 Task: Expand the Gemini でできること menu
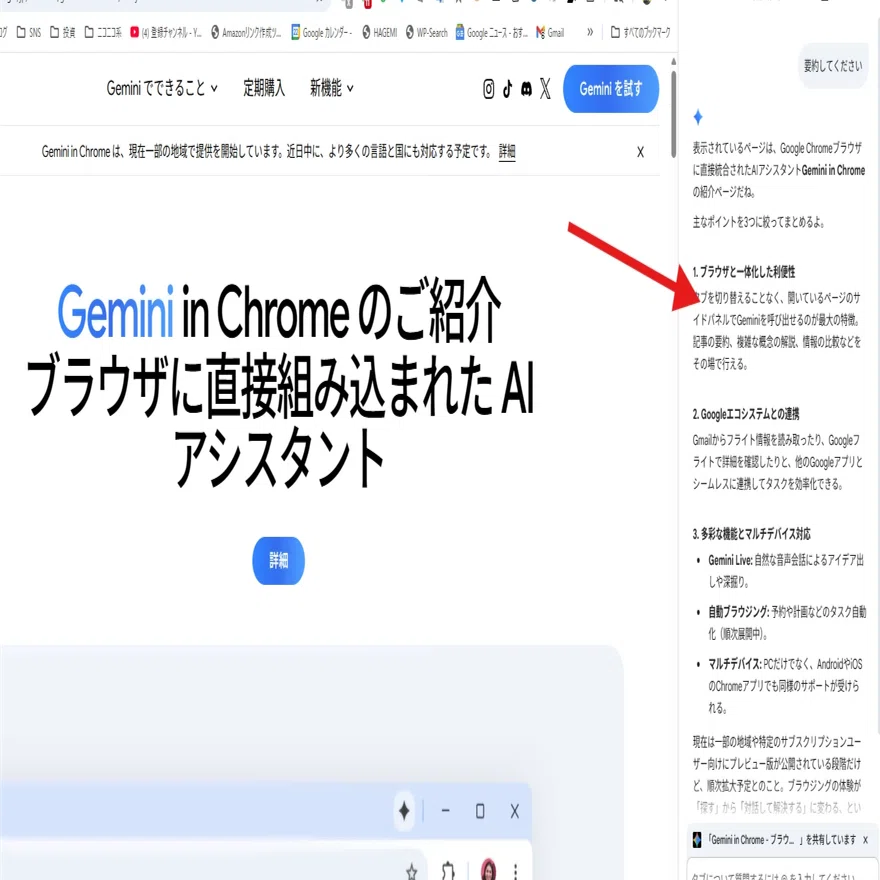coord(162,88)
